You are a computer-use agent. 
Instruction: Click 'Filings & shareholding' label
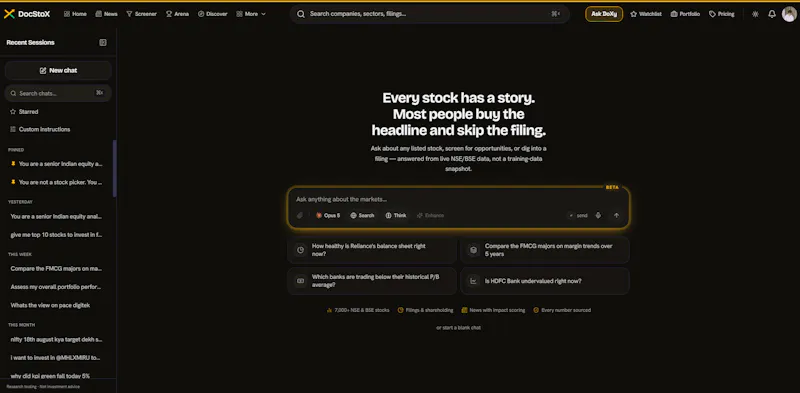426,310
